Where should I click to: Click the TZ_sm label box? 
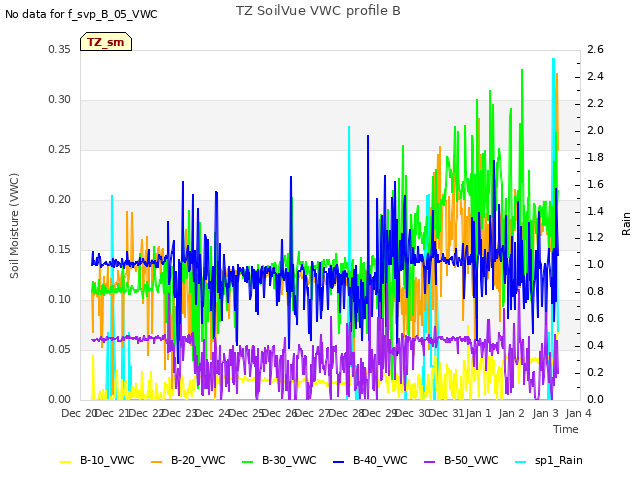pos(106,42)
